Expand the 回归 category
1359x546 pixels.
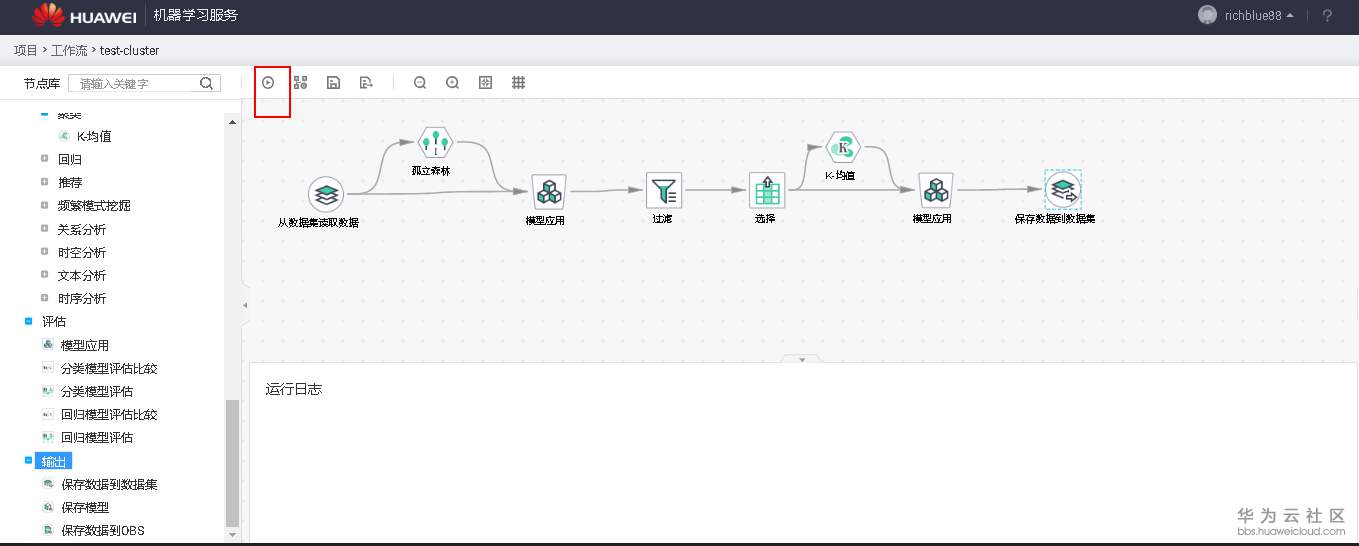[44, 159]
